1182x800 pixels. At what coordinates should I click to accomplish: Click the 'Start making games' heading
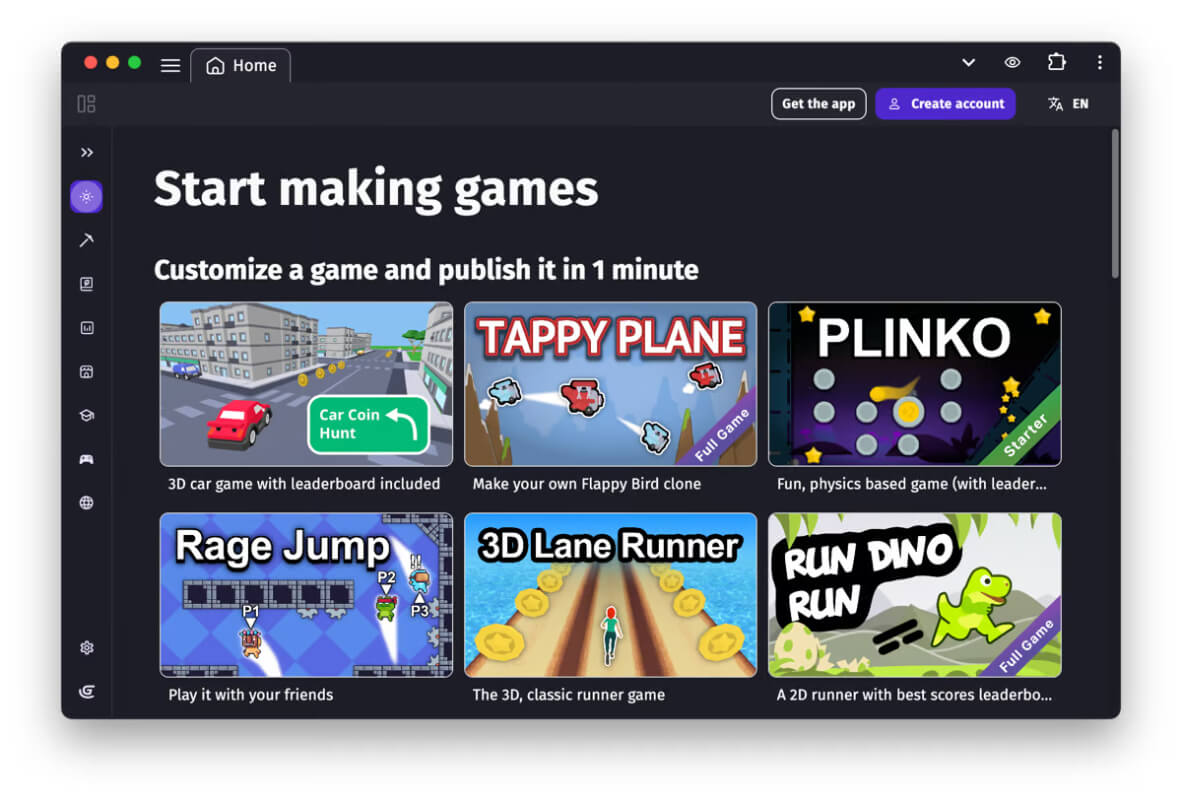375,189
